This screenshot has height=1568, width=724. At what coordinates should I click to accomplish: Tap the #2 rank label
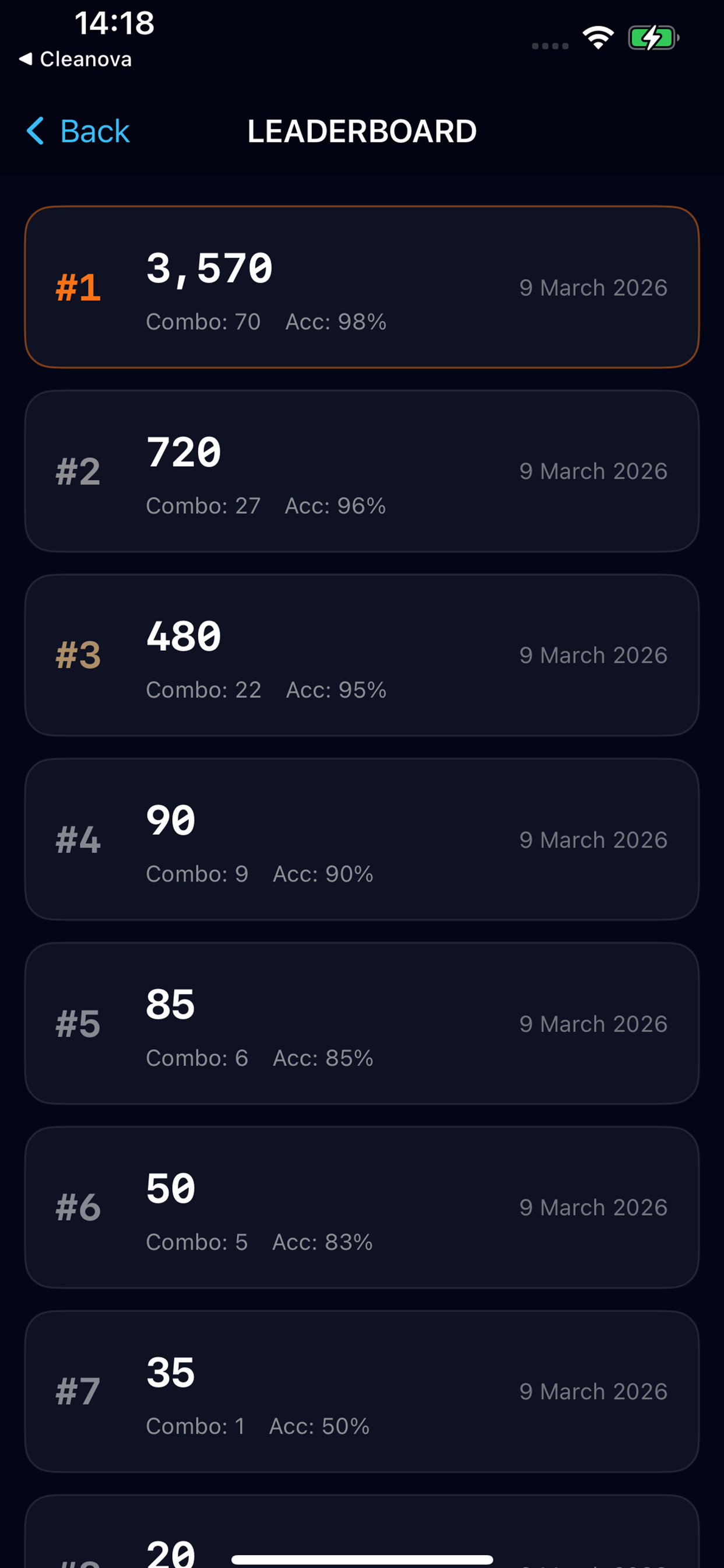[x=78, y=472]
